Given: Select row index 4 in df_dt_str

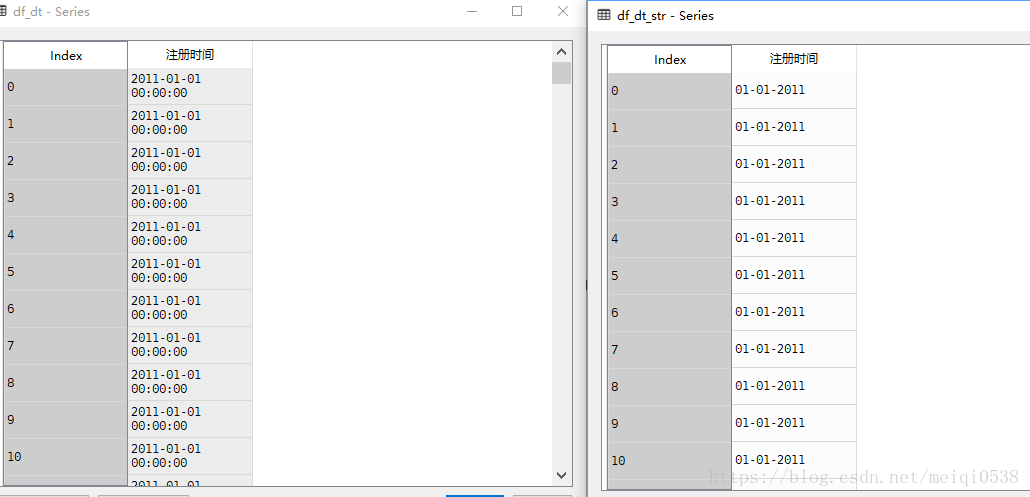Looking at the screenshot, I should pyautogui.click(x=670, y=238).
